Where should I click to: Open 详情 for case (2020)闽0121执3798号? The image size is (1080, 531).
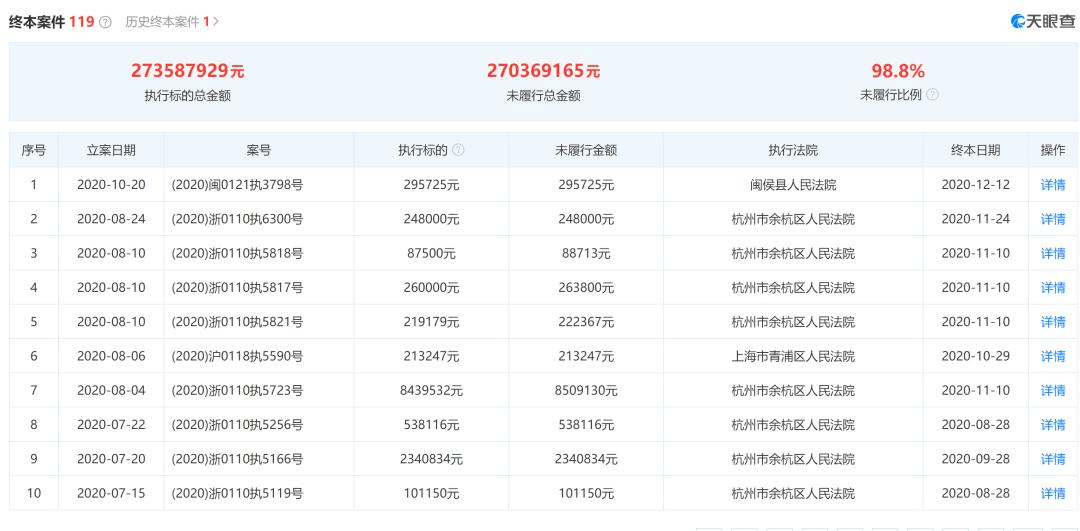(x=1052, y=185)
